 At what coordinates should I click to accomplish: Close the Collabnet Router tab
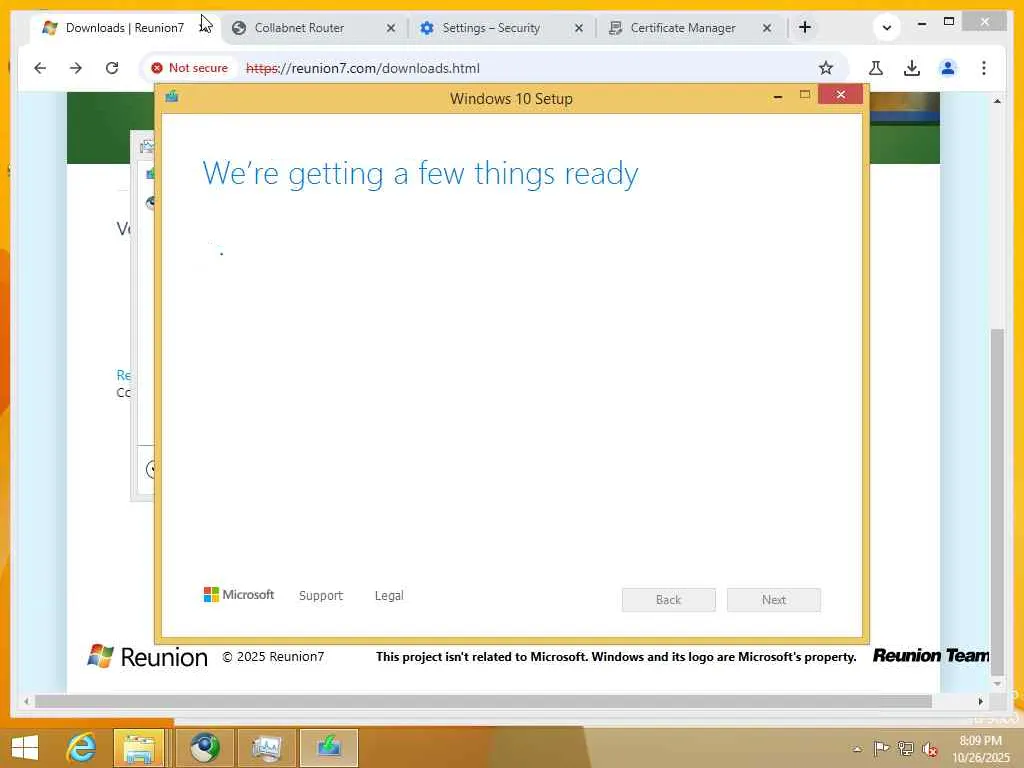(391, 28)
